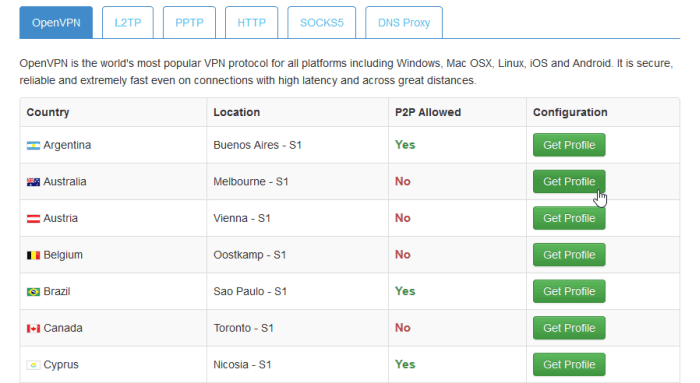
Task: Go to the HTTP tab
Action: click(x=251, y=22)
